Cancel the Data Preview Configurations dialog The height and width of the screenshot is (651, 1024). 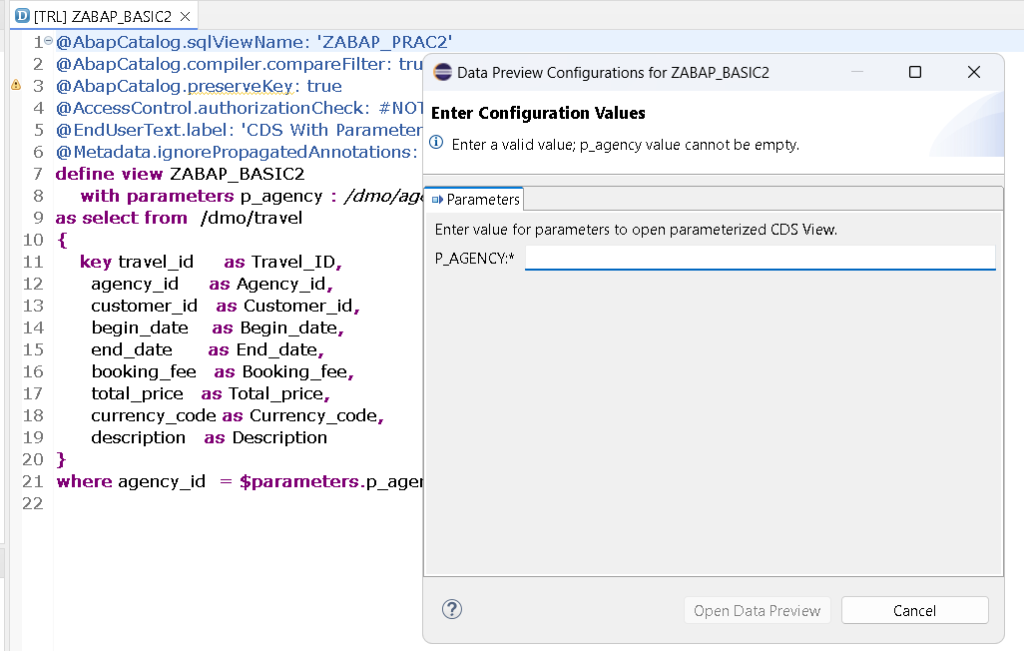pyautogui.click(x=914, y=610)
